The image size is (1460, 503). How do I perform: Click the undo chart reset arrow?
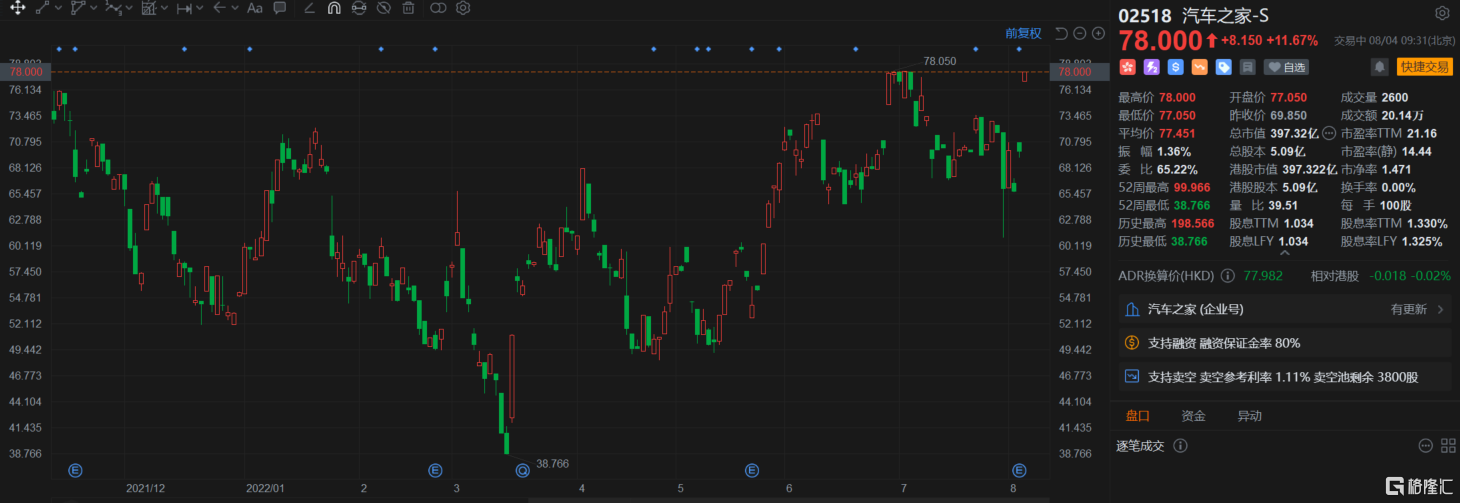[1061, 33]
